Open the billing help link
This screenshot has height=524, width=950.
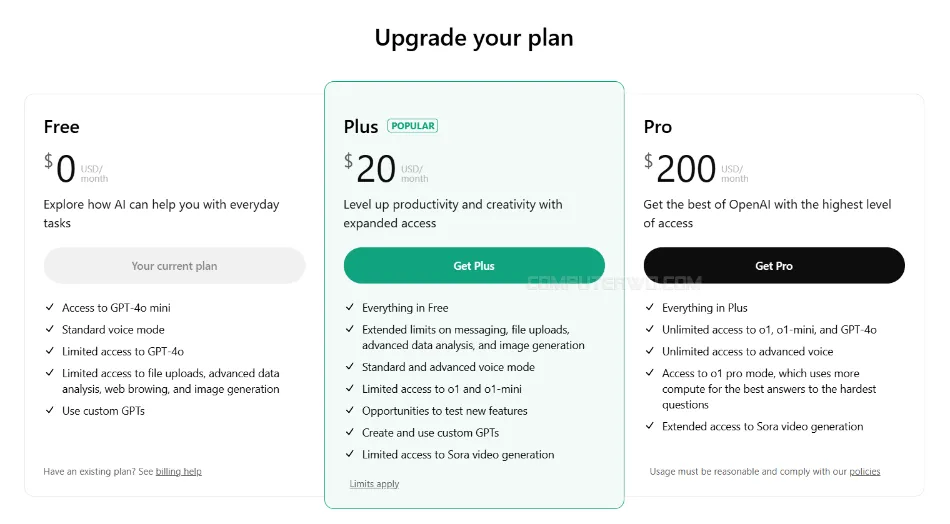pos(179,471)
